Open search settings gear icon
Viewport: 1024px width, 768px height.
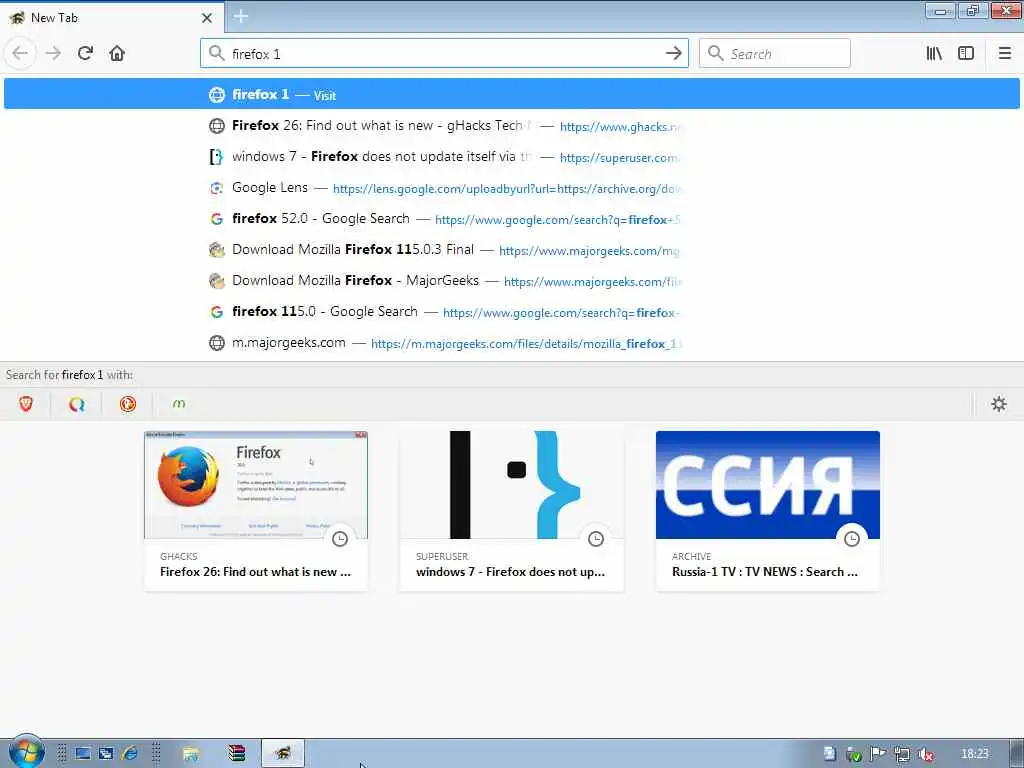click(x=999, y=404)
